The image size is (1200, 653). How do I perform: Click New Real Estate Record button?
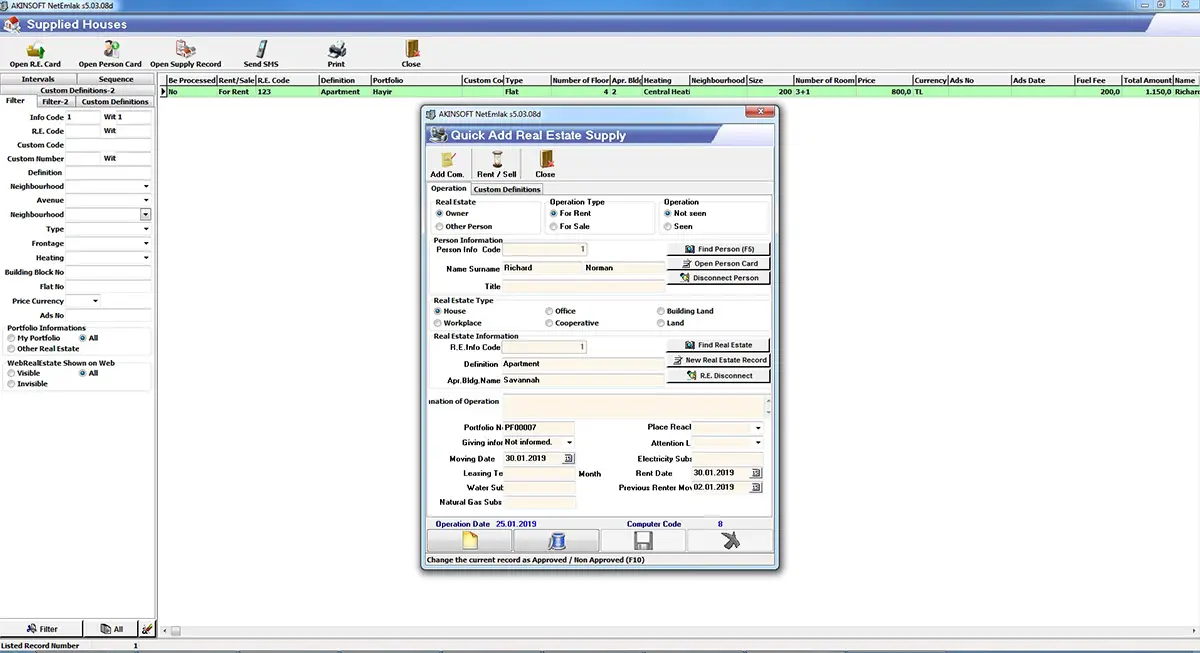pos(719,360)
